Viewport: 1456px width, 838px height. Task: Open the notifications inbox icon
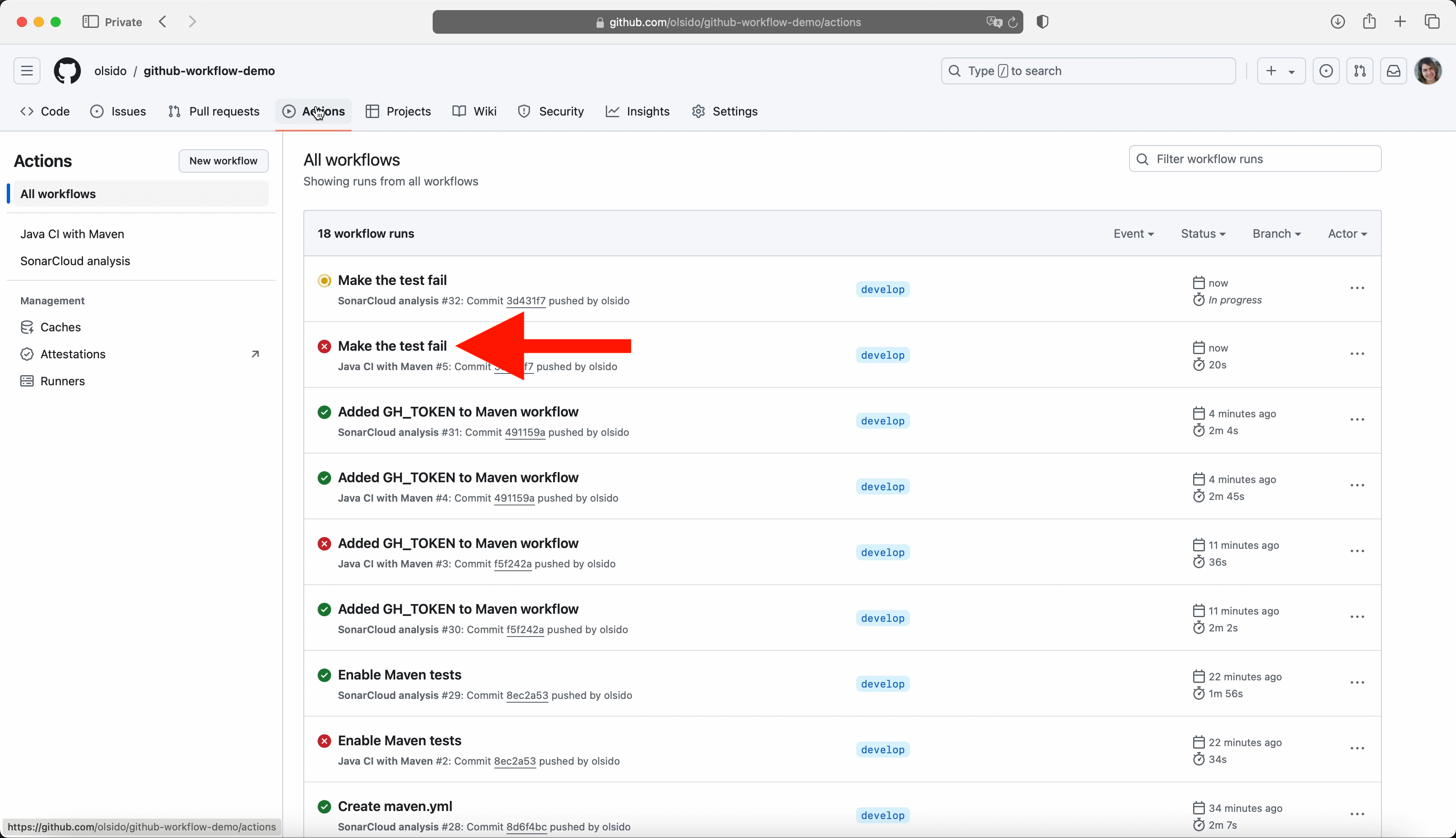point(1393,71)
